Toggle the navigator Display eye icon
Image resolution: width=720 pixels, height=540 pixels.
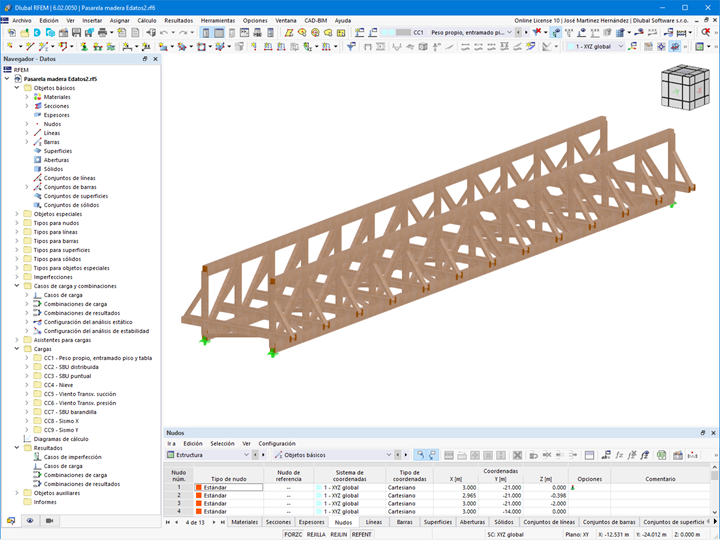click(30, 521)
